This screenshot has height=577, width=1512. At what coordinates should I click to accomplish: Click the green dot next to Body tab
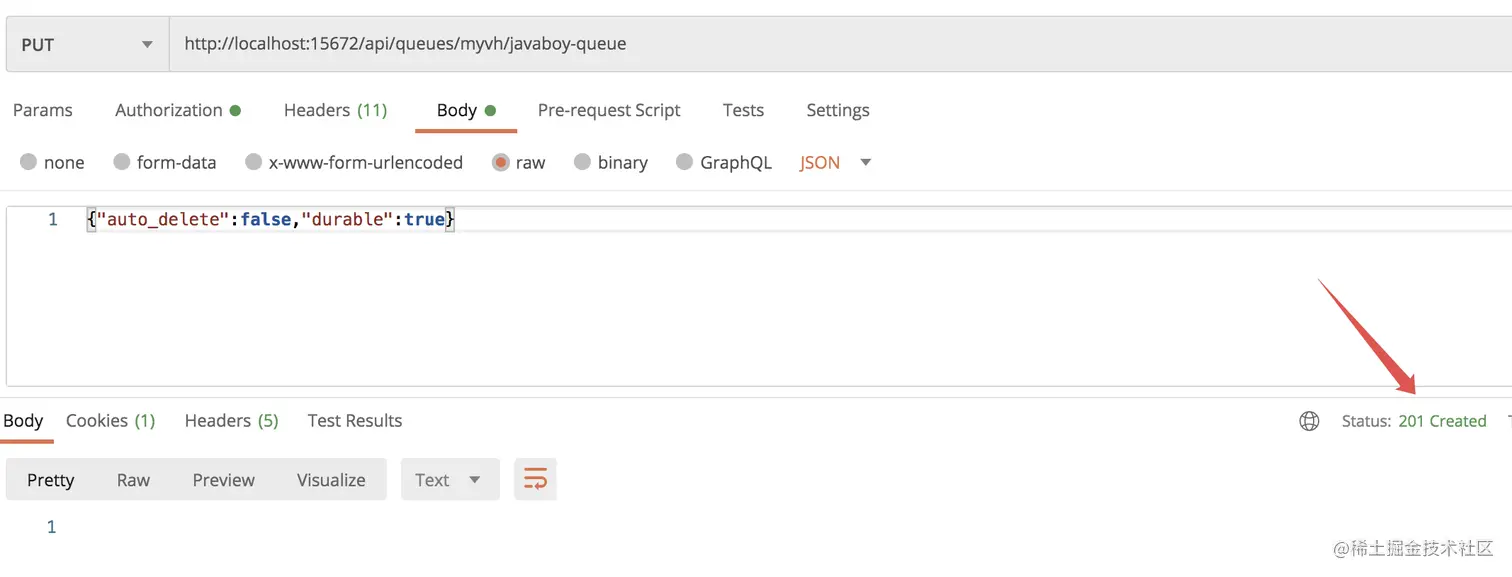490,111
